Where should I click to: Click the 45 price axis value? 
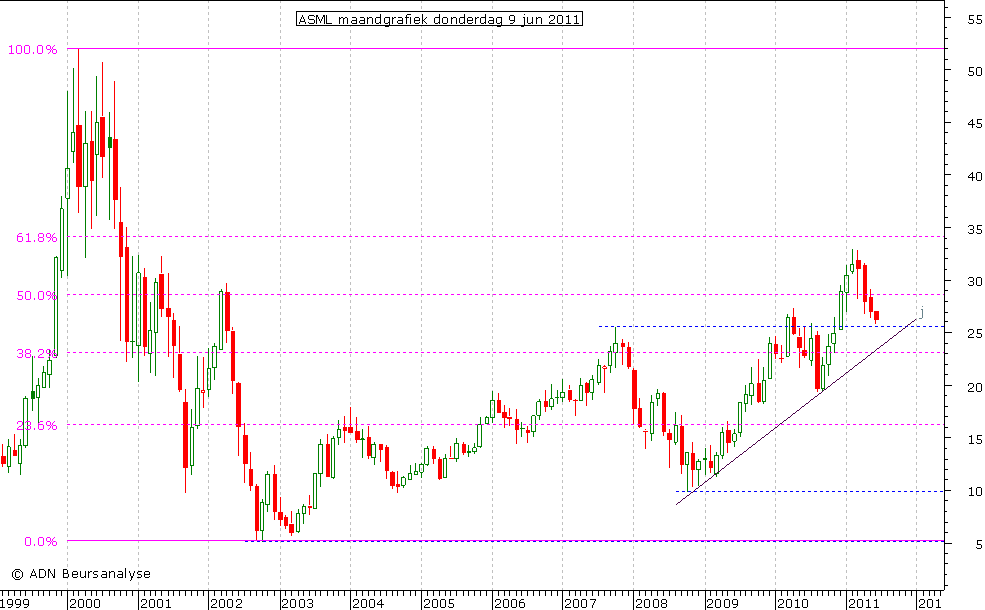[974, 124]
